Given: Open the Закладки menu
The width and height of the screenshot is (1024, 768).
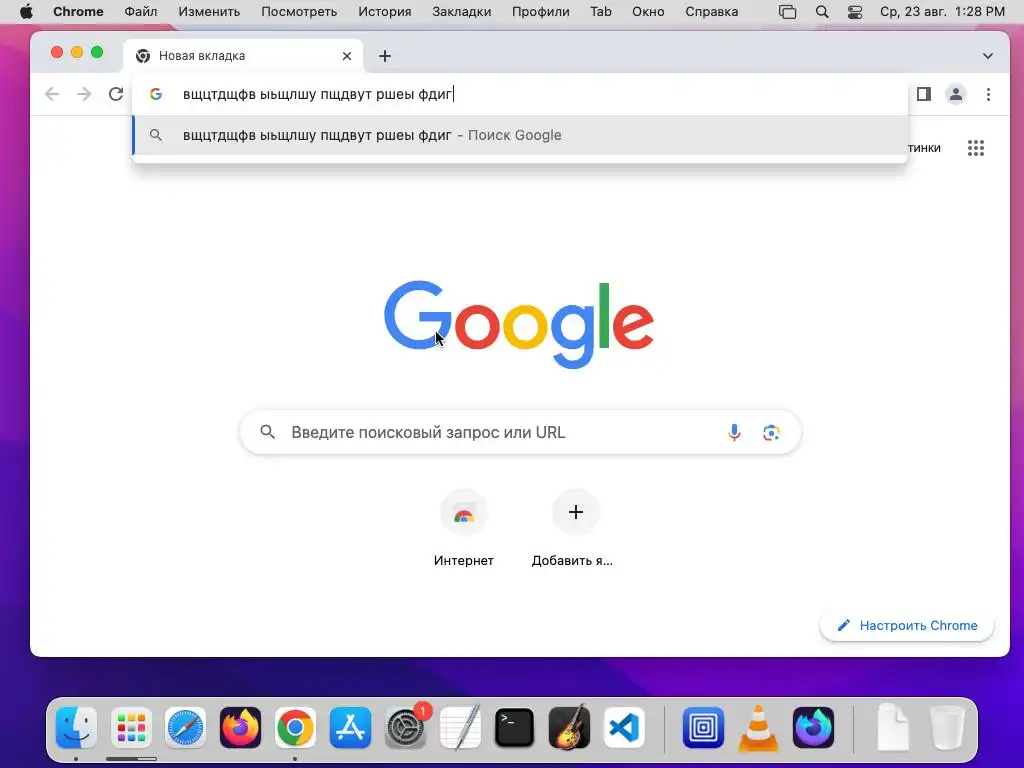Looking at the screenshot, I should (462, 12).
